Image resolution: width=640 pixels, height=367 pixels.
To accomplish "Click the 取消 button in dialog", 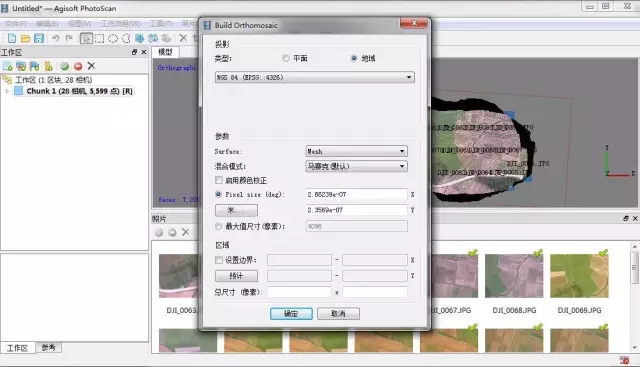I will (x=338, y=314).
